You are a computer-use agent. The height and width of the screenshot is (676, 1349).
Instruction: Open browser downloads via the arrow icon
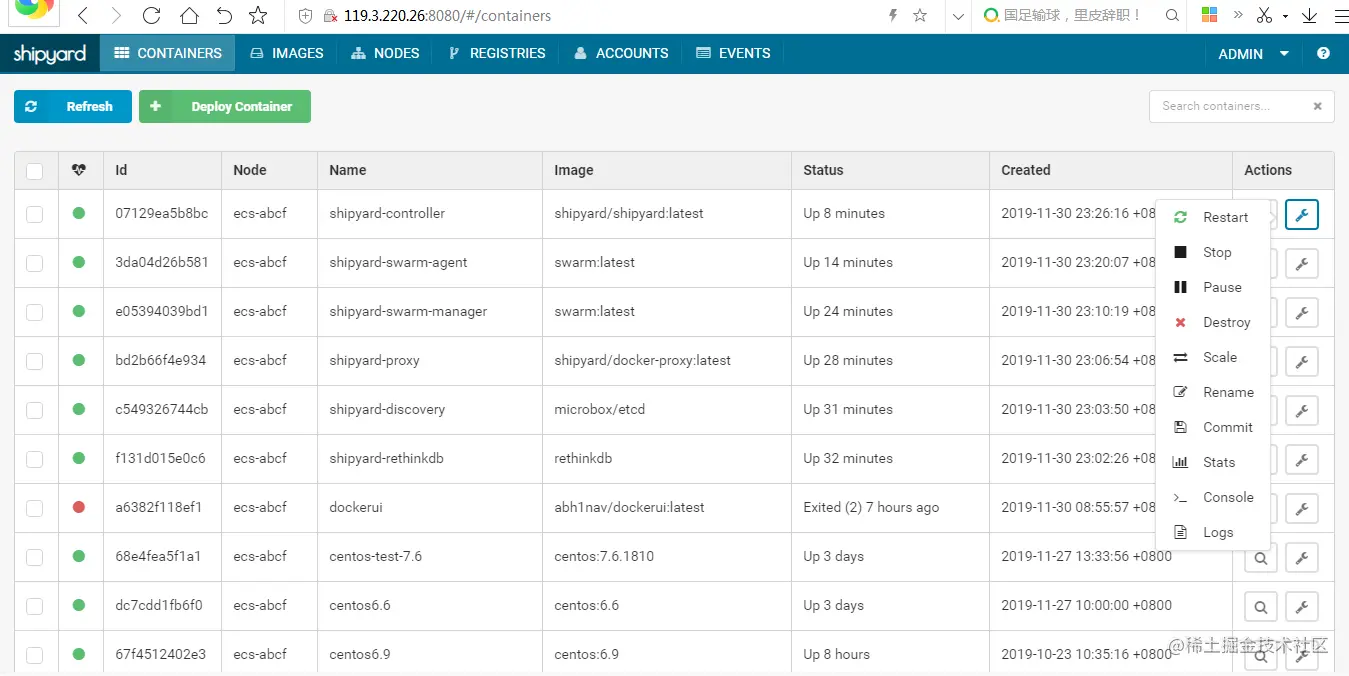pos(1309,15)
